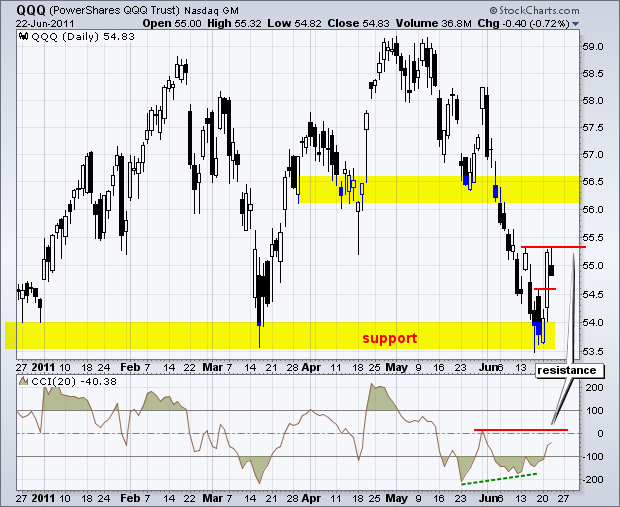
Task: Click the 58.0 price axis label
Action: click(593, 100)
